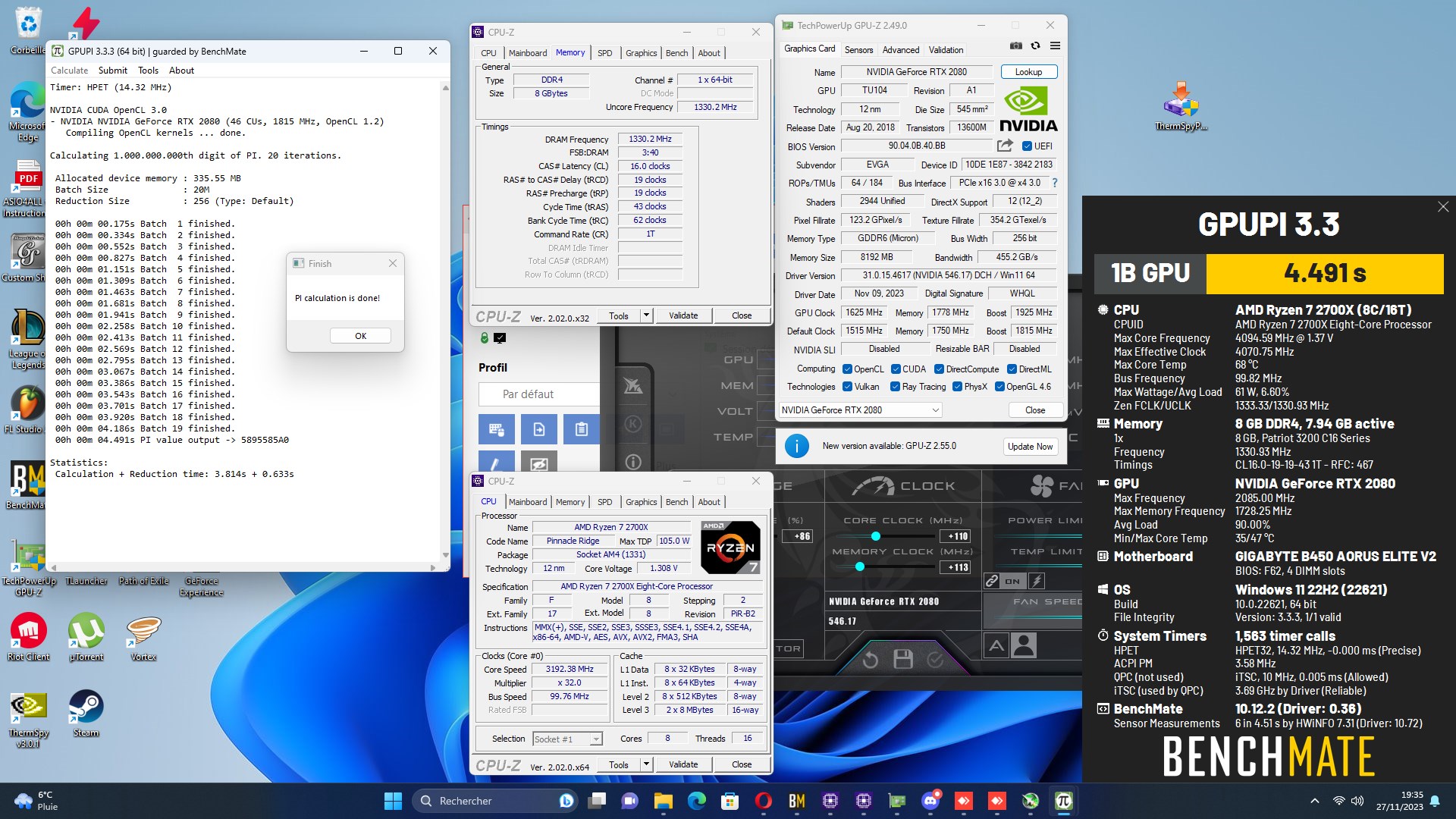Click the Precision X1 save profile floppy icon

[902, 659]
